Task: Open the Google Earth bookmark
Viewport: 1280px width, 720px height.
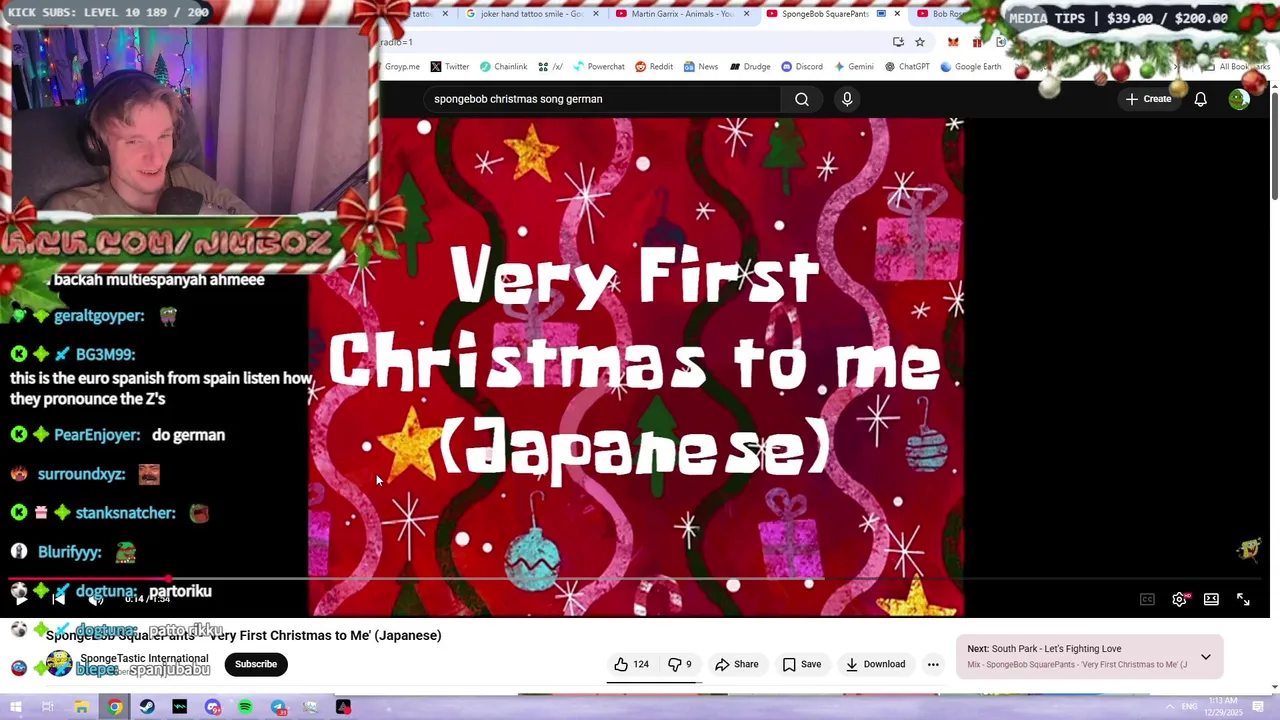Action: (970, 67)
